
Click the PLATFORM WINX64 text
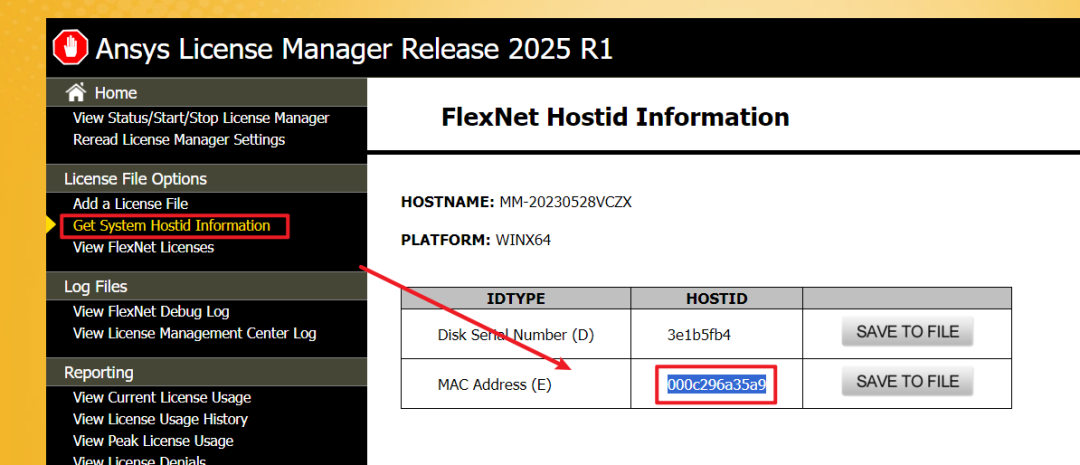[476, 240]
